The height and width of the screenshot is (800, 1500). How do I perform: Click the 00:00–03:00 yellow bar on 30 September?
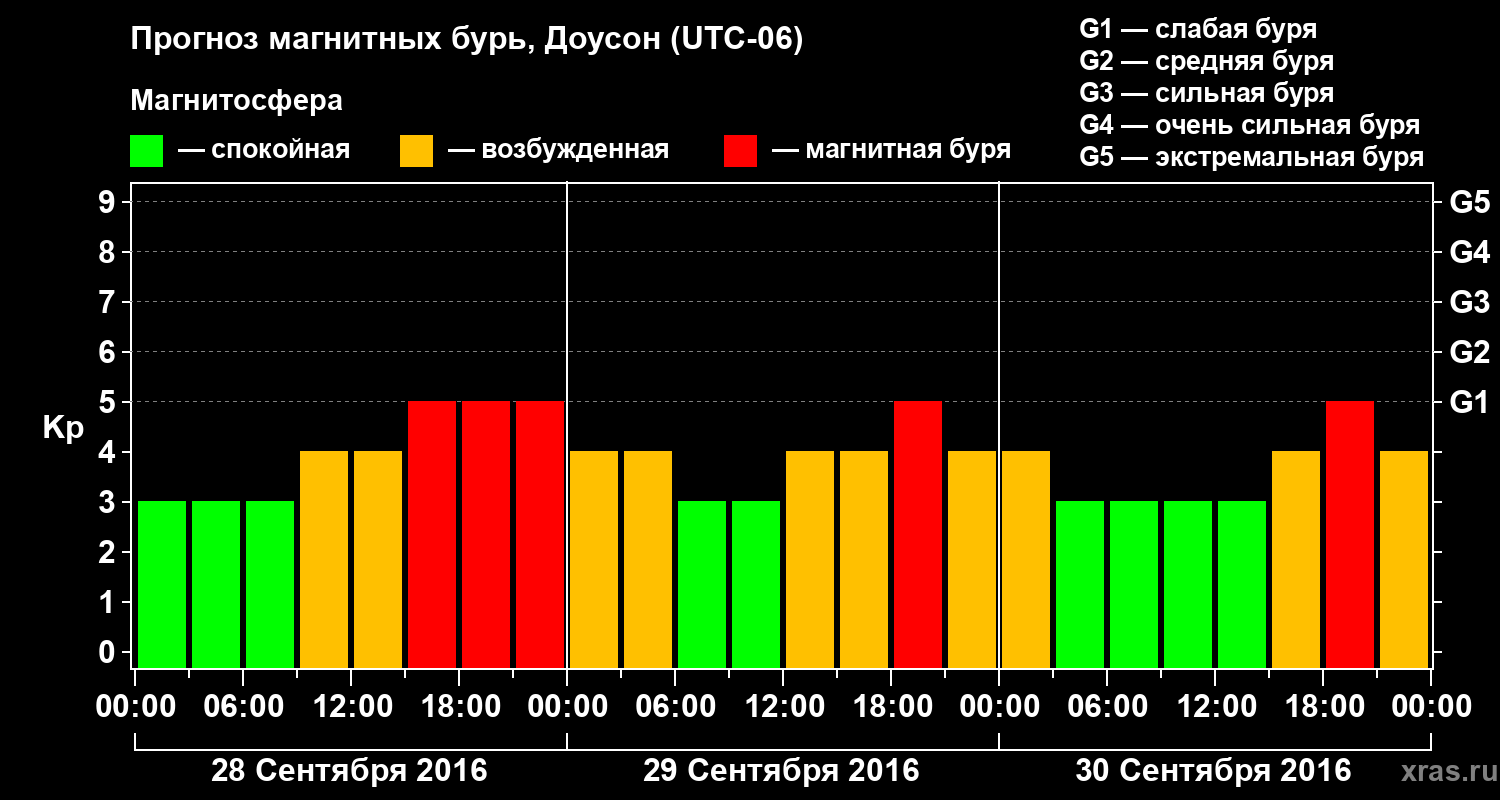tap(1026, 559)
